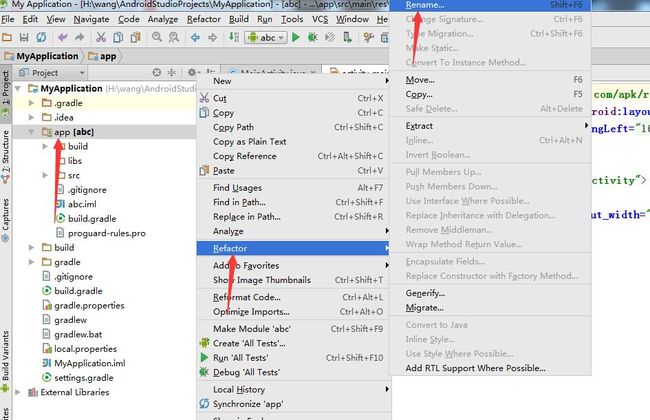
Task: Open the Project view selector dropdown
Action: (x=52, y=73)
